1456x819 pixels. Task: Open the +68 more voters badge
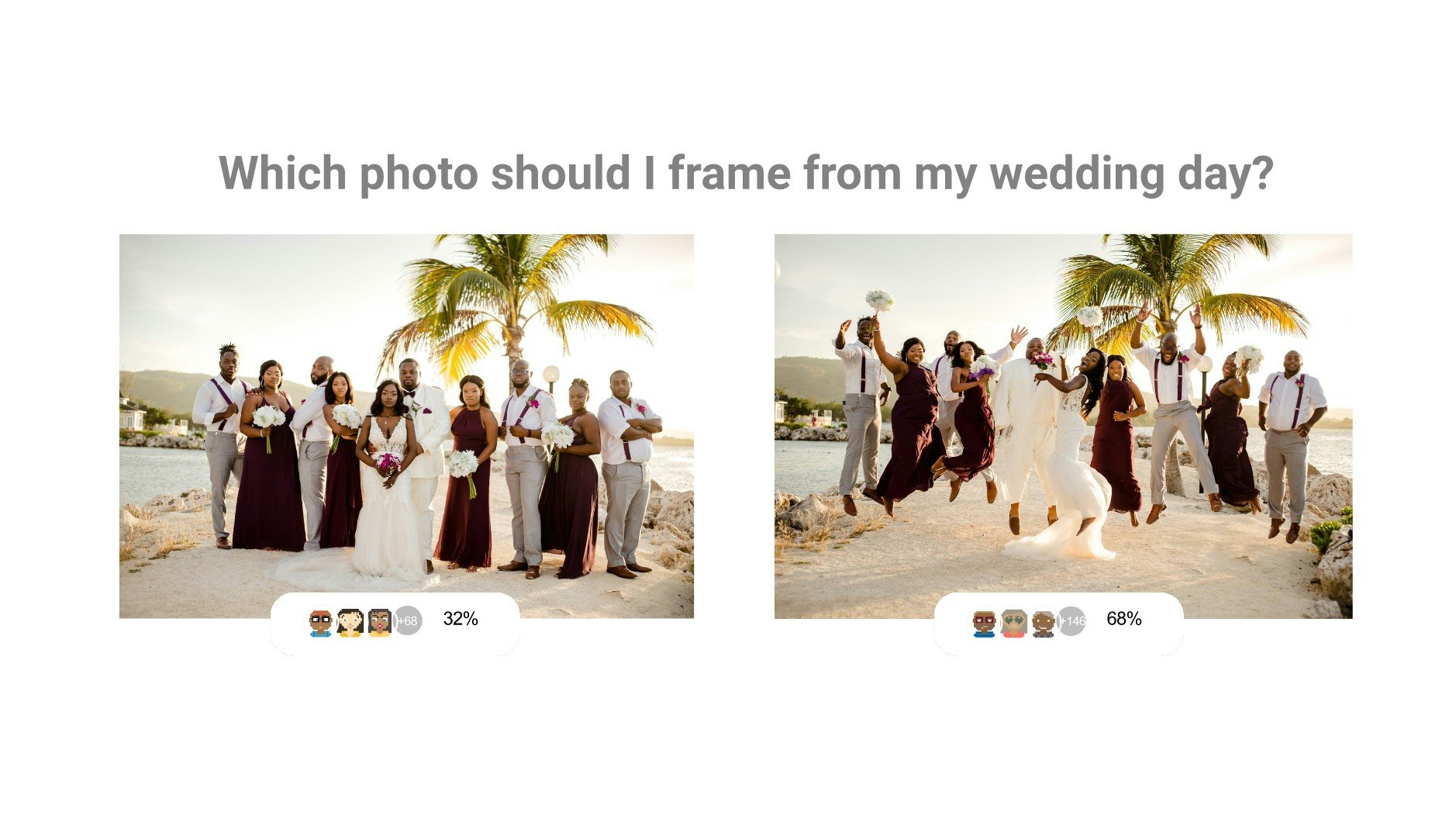click(408, 620)
